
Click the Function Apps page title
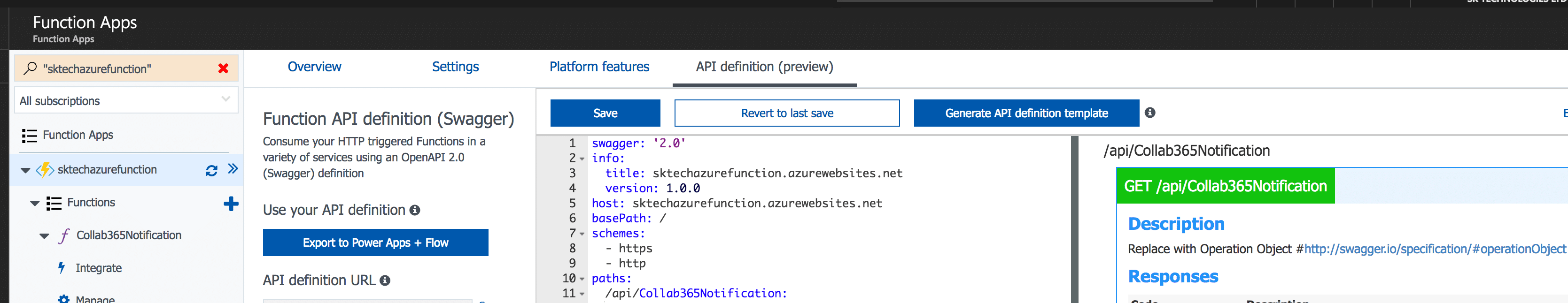pyautogui.click(x=85, y=23)
